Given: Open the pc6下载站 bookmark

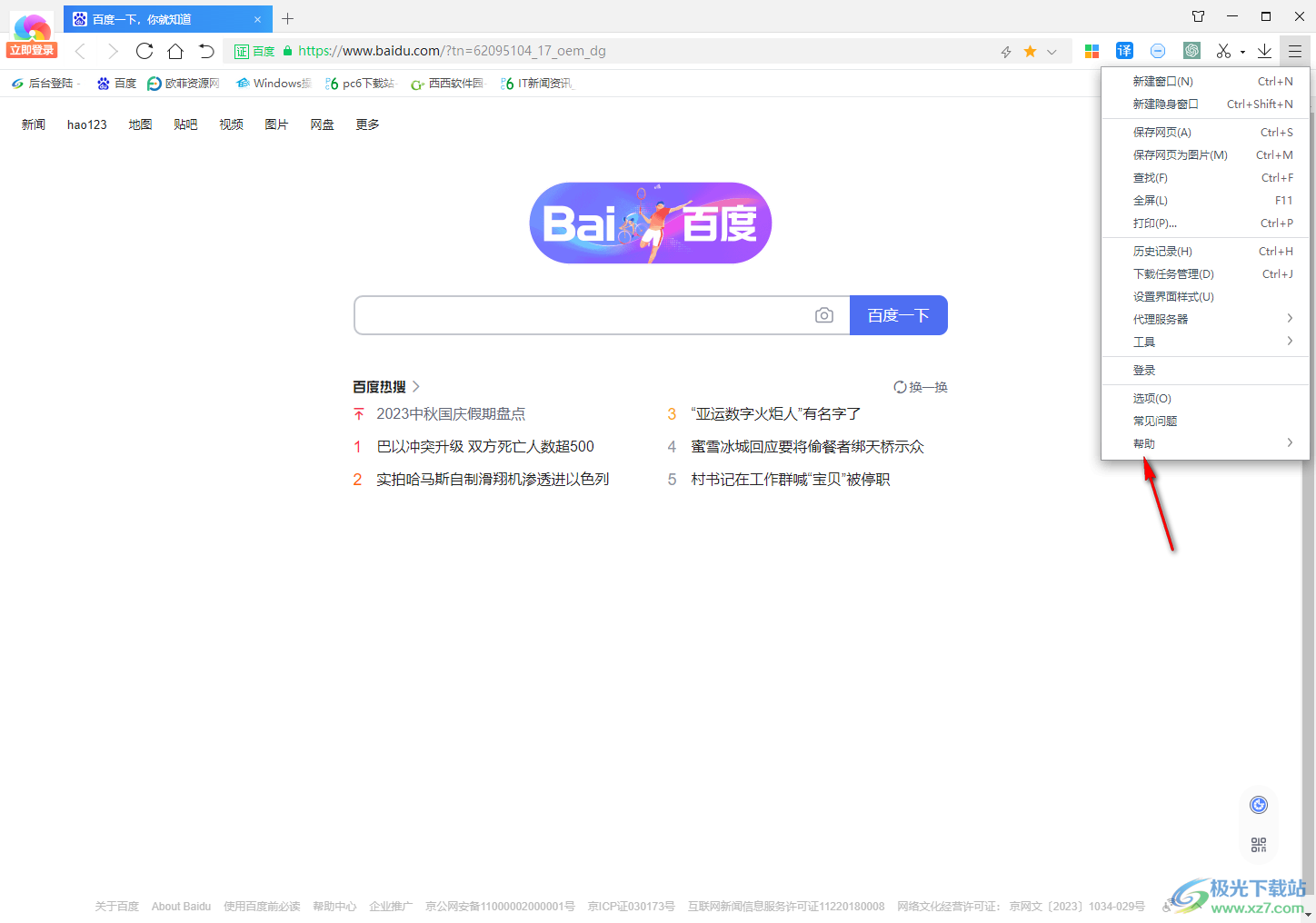Looking at the screenshot, I should click(360, 84).
